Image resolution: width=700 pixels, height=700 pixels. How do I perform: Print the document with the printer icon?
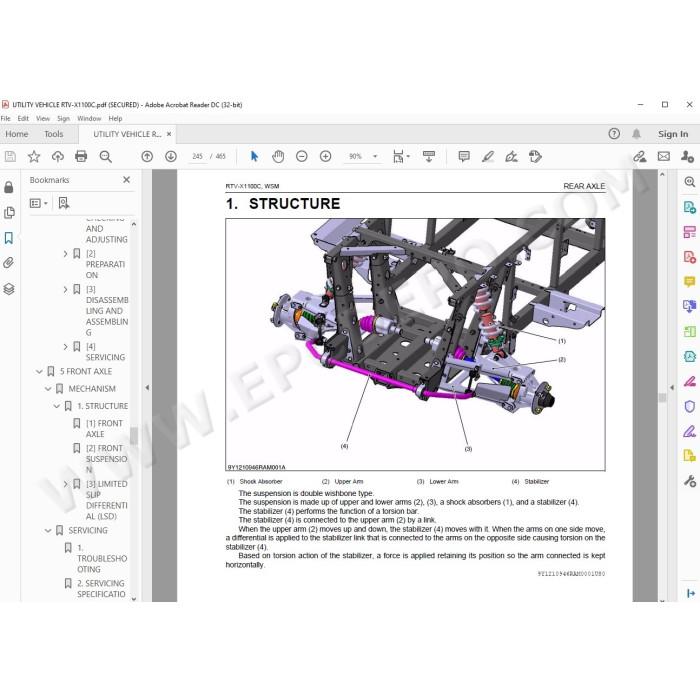pos(81,156)
